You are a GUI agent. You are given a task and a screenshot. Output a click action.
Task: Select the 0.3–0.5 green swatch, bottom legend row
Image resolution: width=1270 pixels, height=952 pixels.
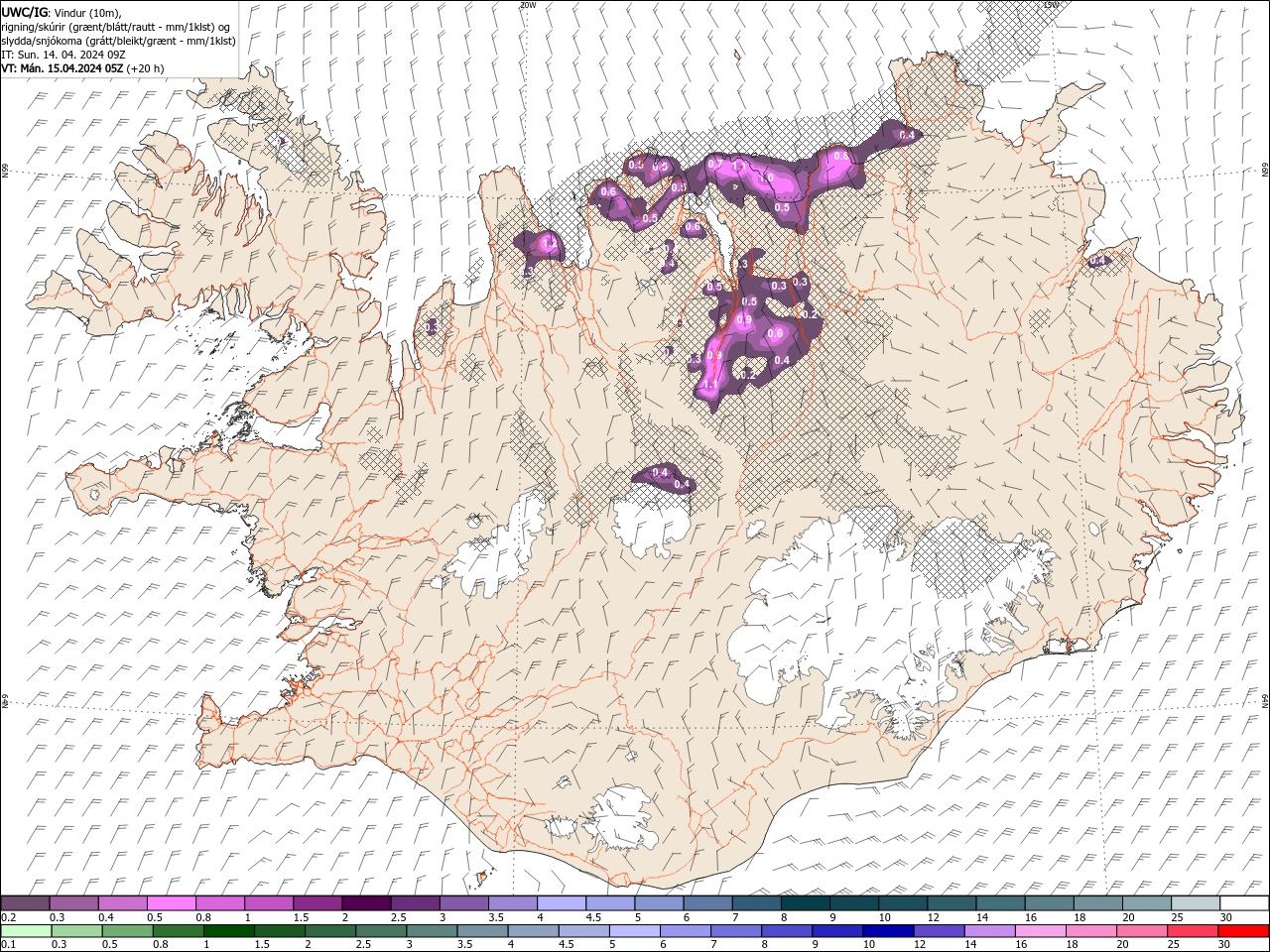coord(76,931)
